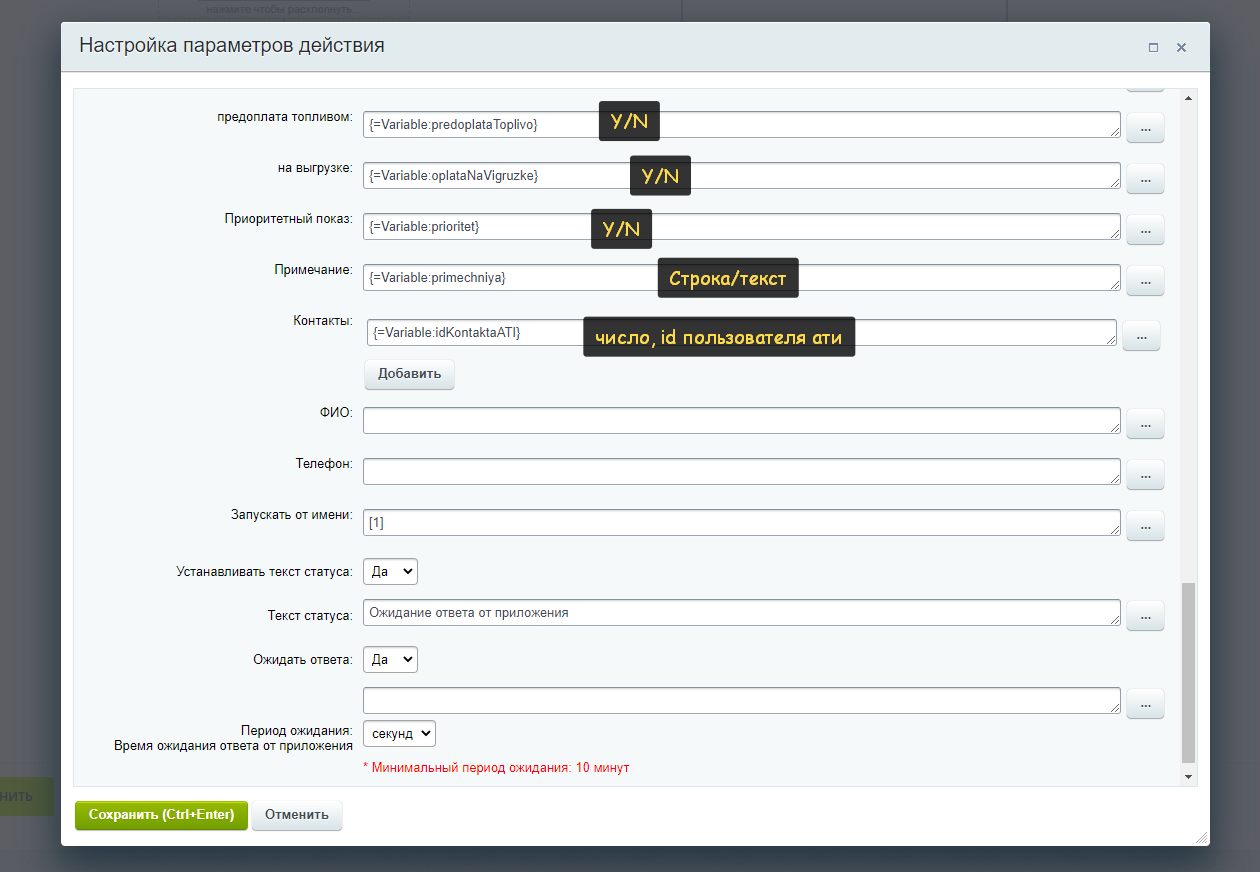Image resolution: width=1260 pixels, height=872 pixels.
Task: Expand the Ожидать ответа dropdown
Action: [x=390, y=659]
